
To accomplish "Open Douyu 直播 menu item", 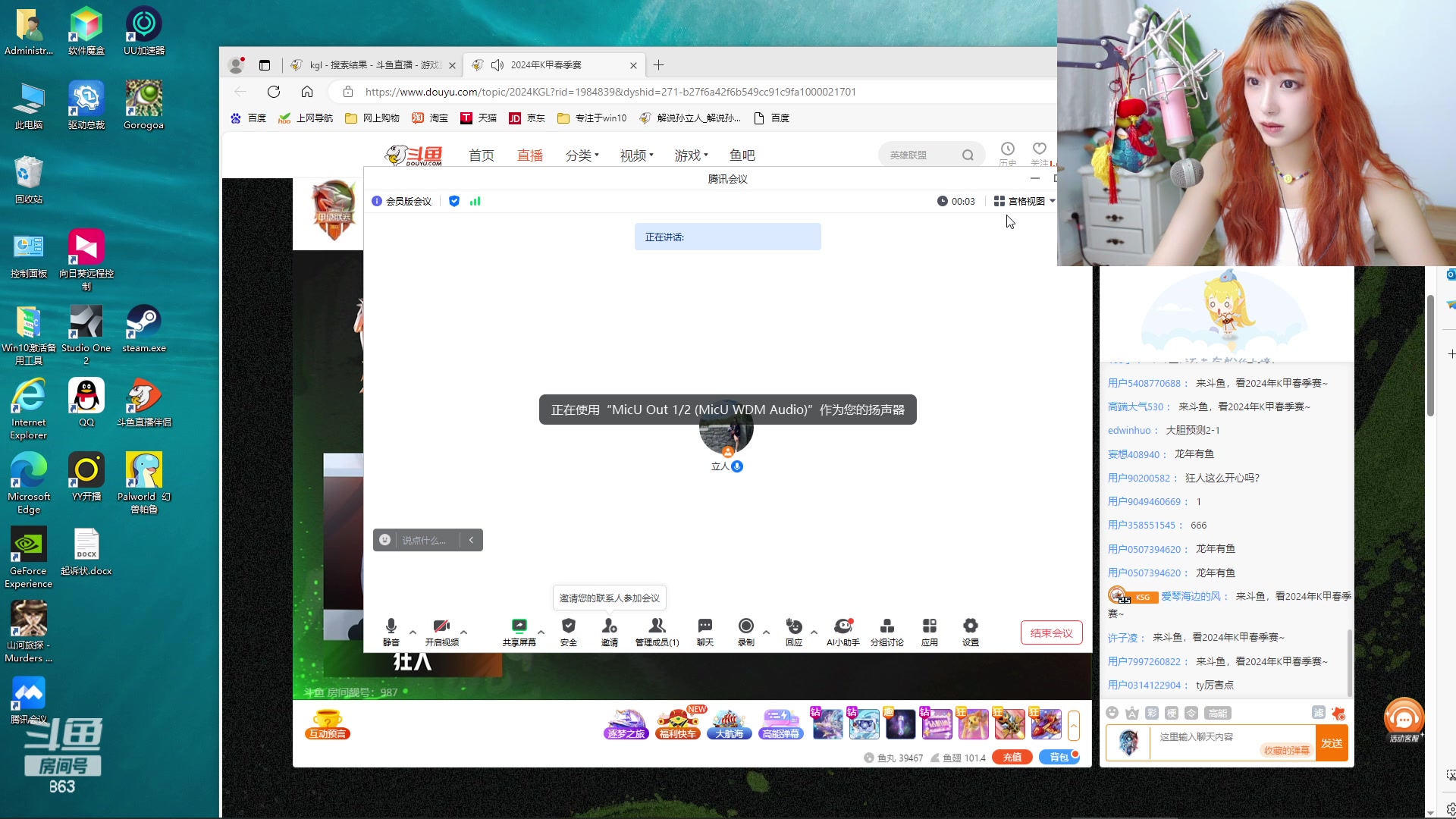I will [x=530, y=155].
